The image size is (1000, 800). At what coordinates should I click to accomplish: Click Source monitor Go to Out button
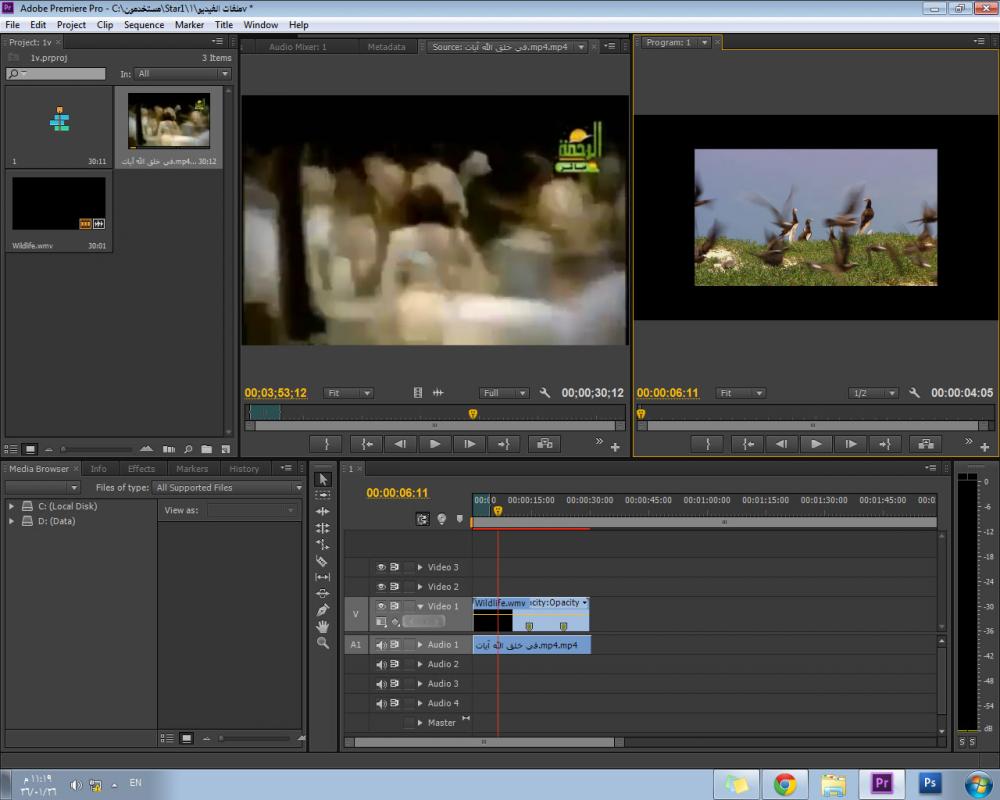503,444
